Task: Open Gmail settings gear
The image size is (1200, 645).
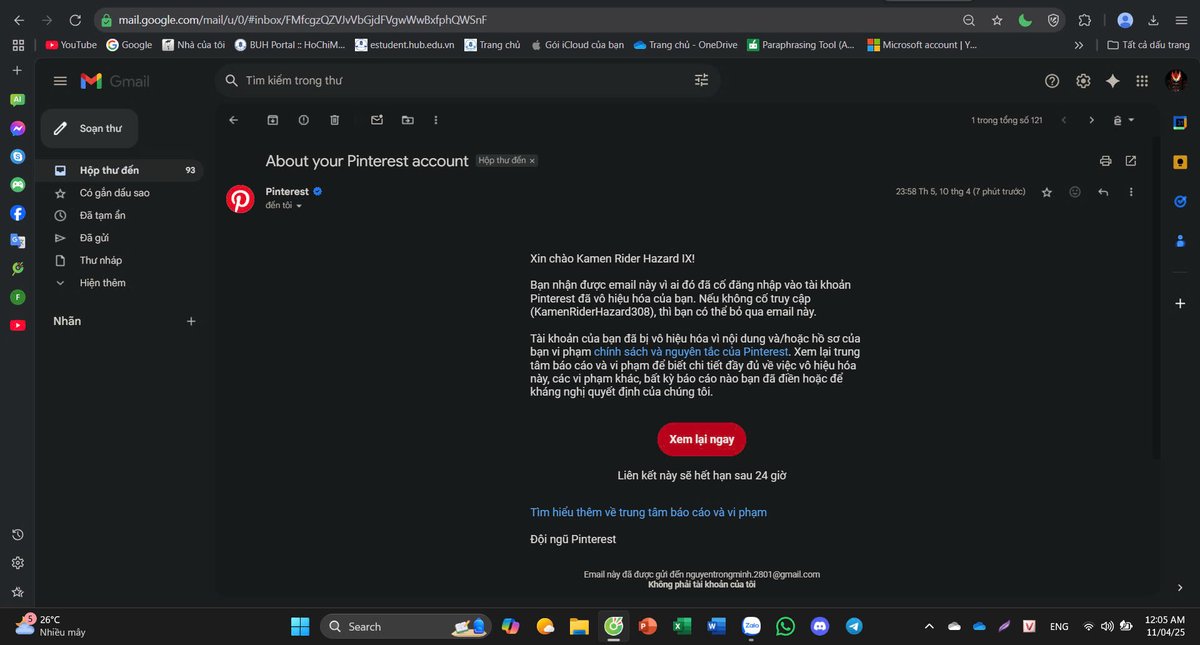Action: click(1083, 81)
